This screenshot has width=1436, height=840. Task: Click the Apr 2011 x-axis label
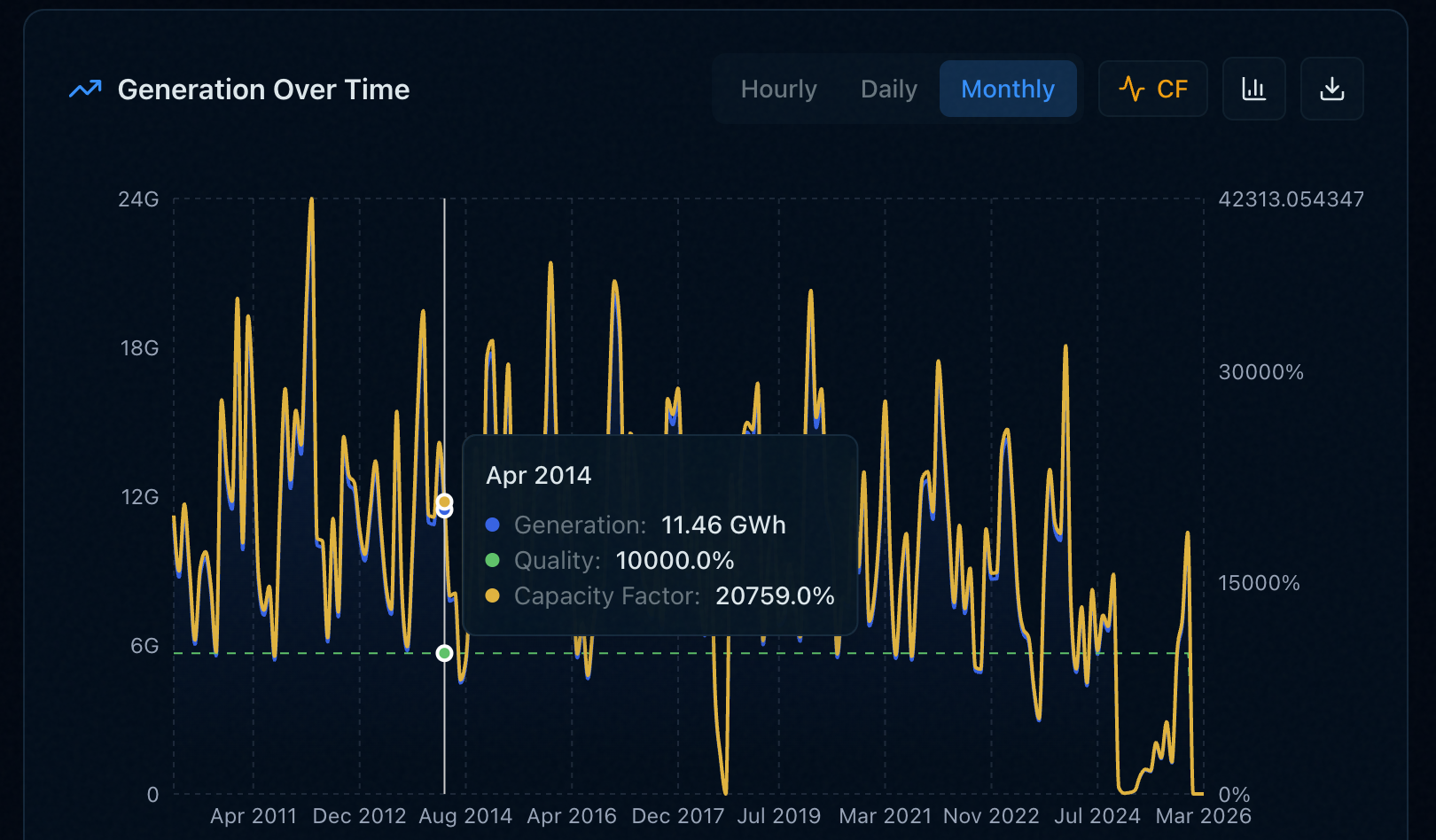point(254,816)
